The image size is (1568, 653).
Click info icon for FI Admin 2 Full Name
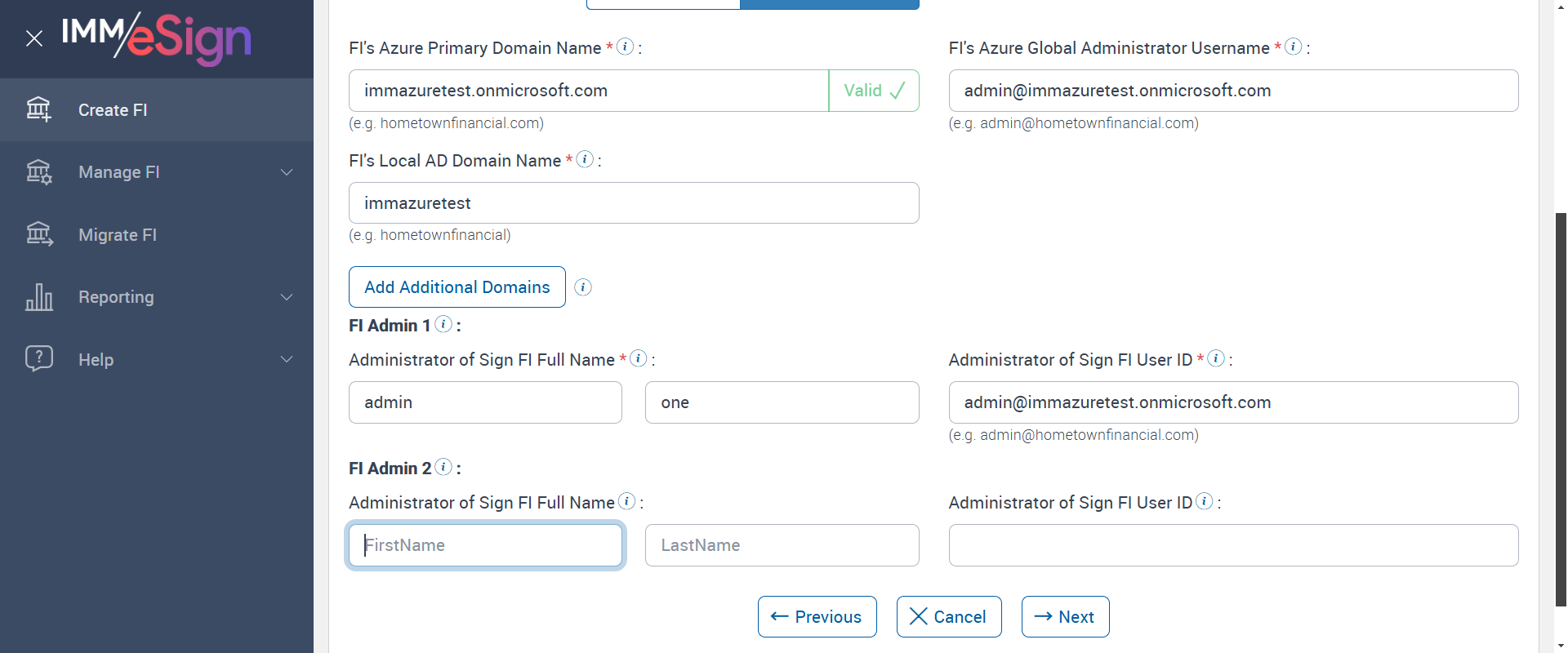[x=626, y=501]
